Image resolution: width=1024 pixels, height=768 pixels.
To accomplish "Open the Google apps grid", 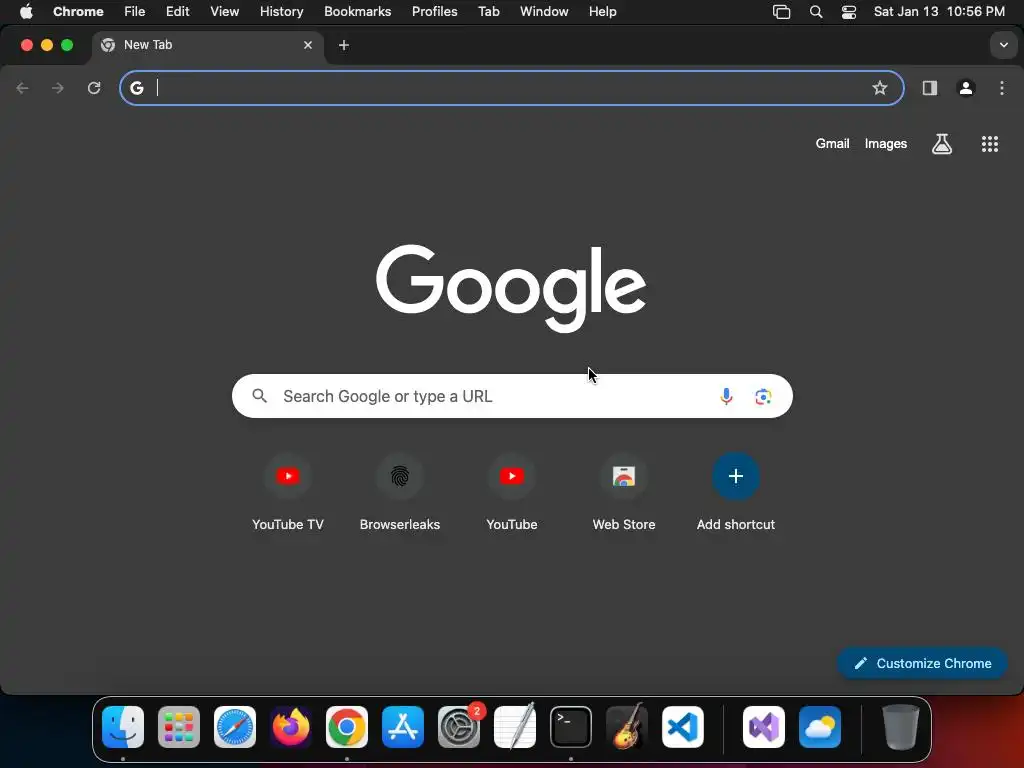I will (x=990, y=144).
